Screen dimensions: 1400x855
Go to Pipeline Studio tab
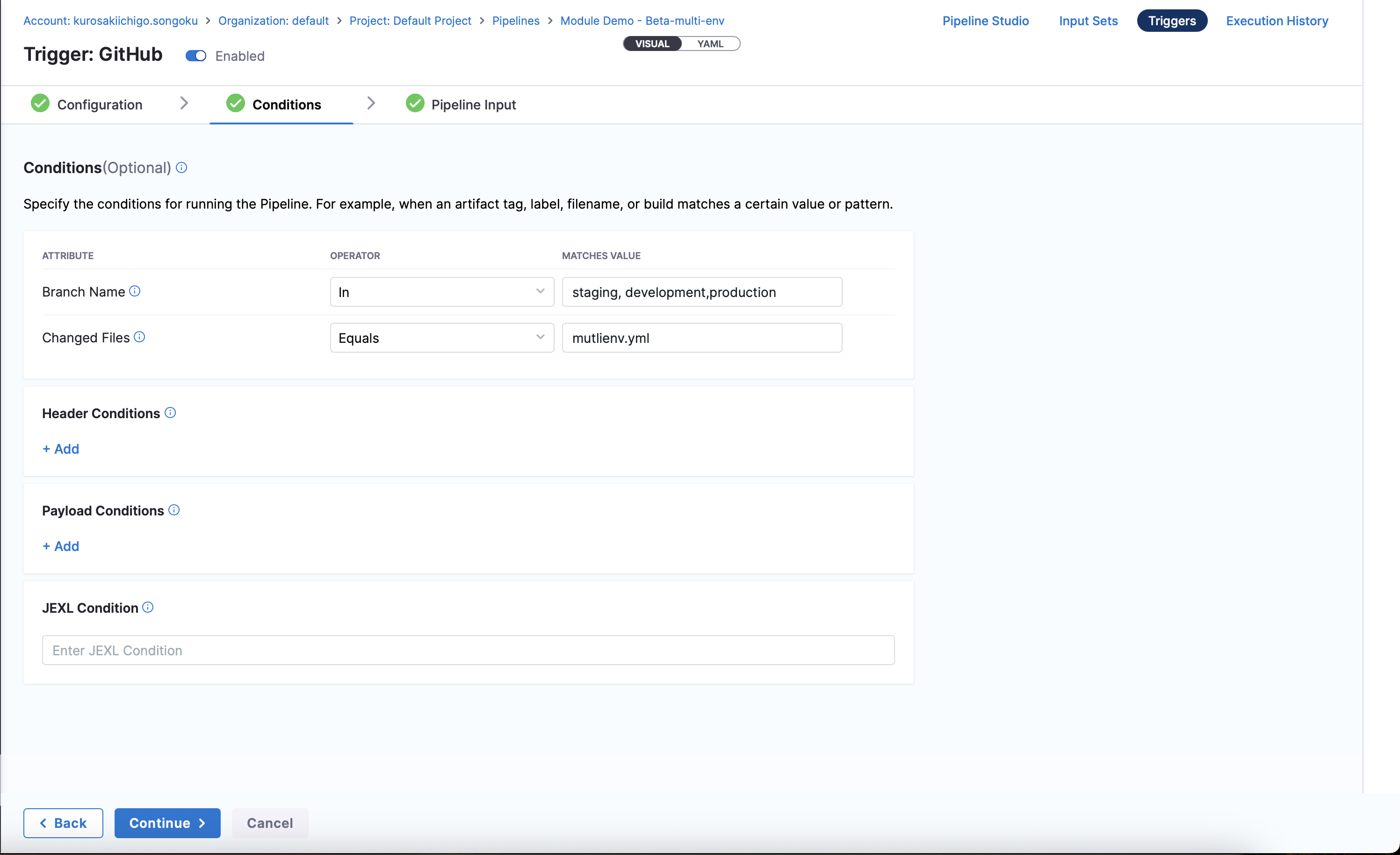985,21
